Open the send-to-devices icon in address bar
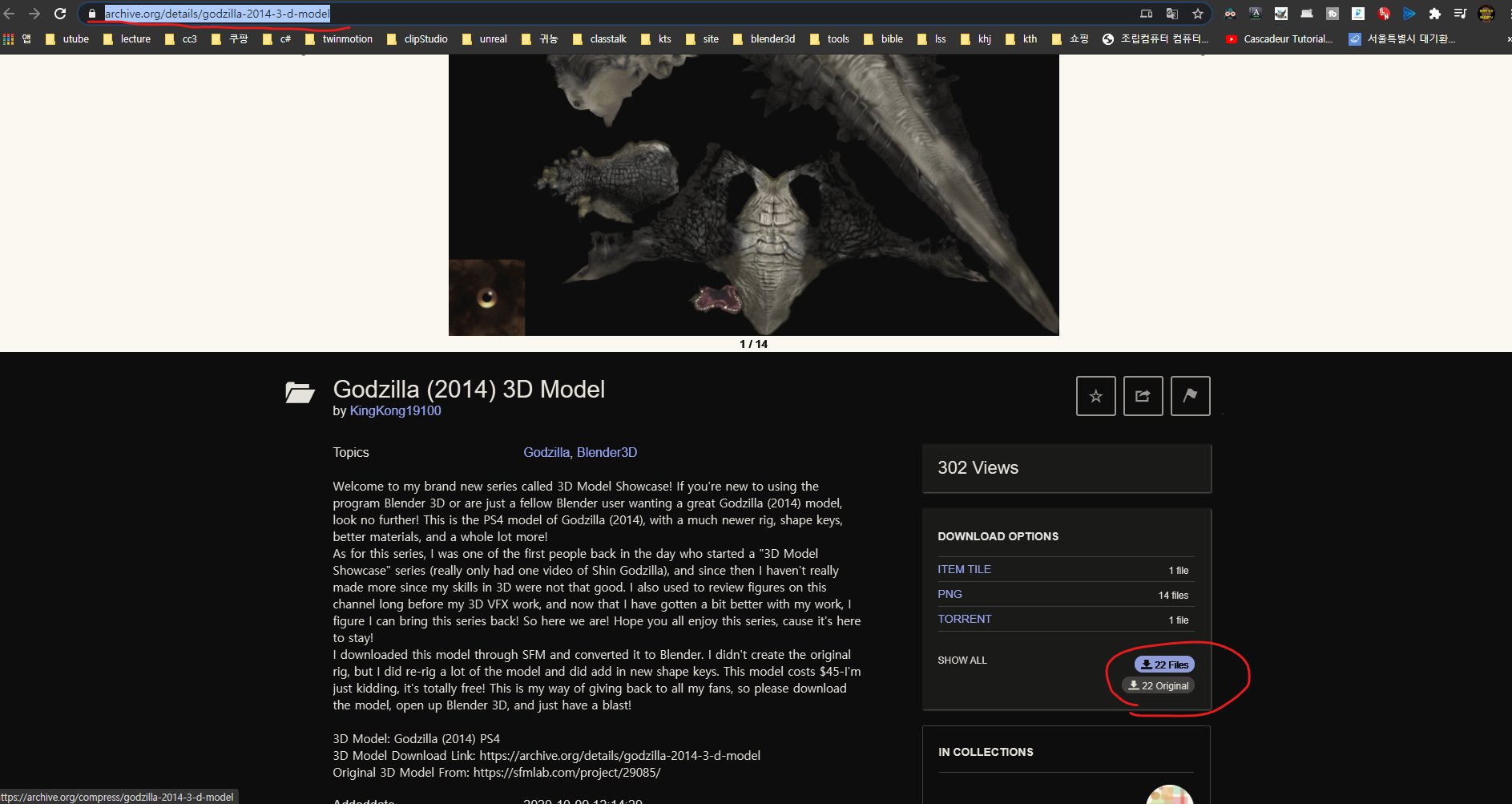Viewport: 1512px width, 804px height. [x=1147, y=14]
